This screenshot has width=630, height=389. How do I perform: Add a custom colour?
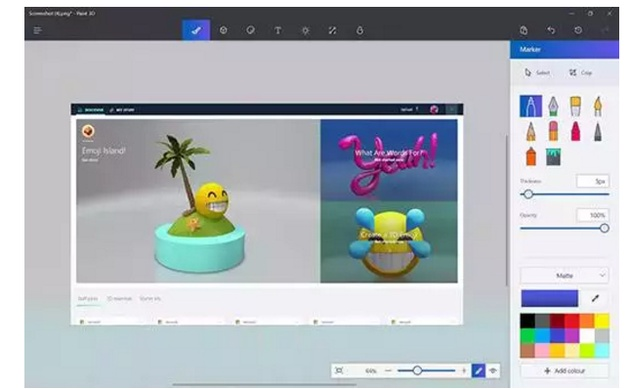(x=564, y=371)
